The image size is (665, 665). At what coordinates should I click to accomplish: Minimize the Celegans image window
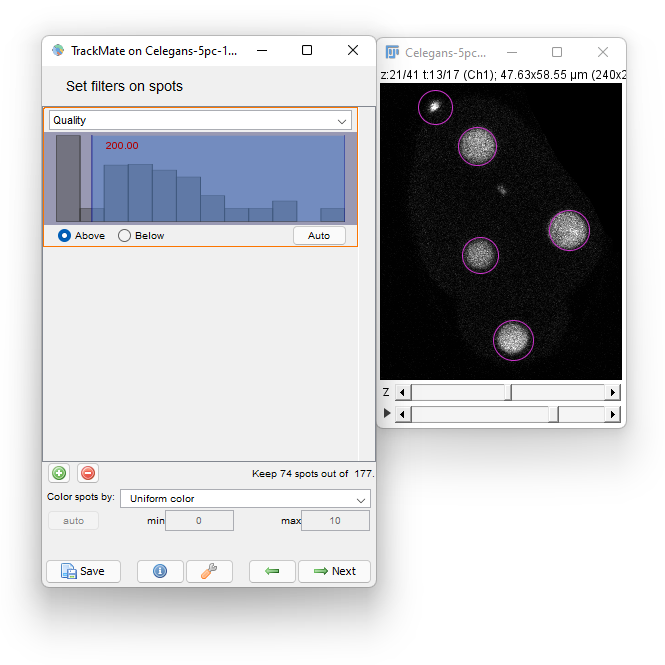[512, 53]
